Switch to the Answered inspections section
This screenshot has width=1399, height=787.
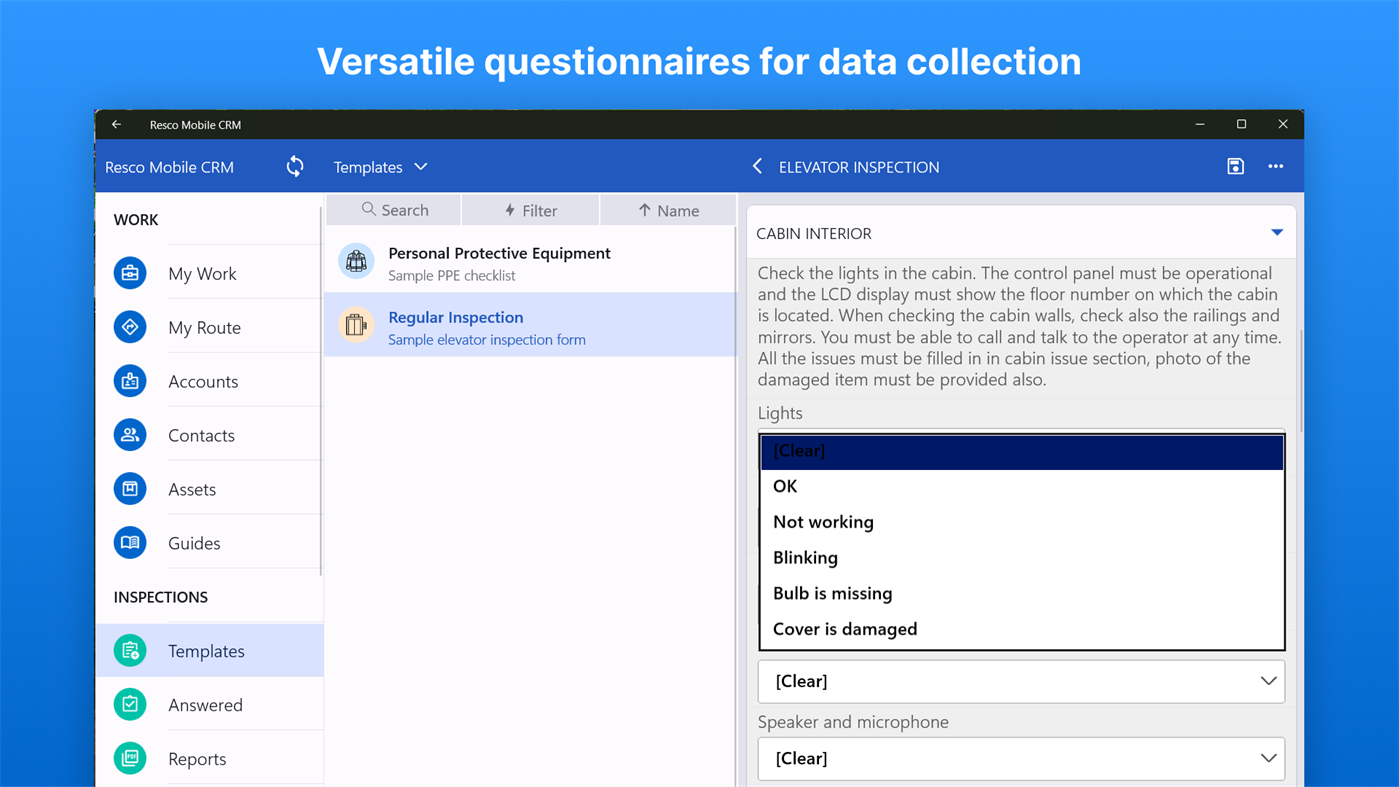click(x=205, y=704)
